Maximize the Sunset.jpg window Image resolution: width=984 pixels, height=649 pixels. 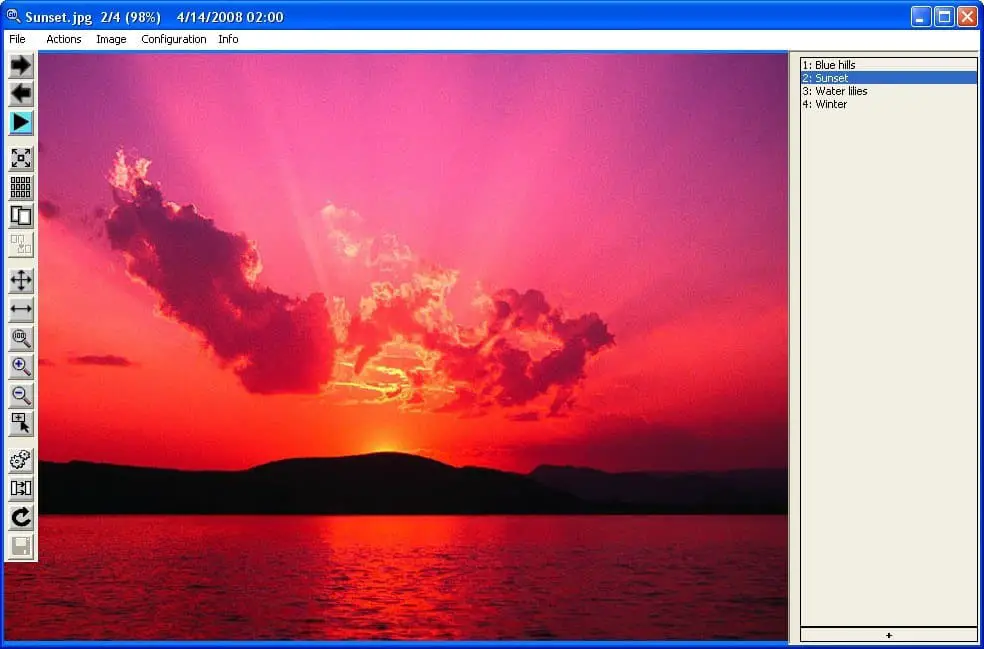[x=944, y=16]
